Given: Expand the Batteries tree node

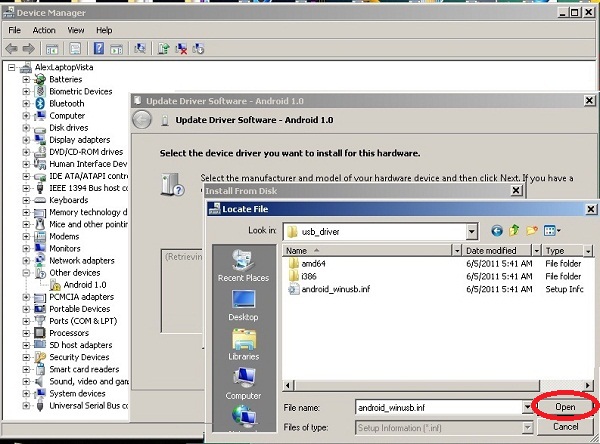Looking at the screenshot, I should (x=26, y=80).
